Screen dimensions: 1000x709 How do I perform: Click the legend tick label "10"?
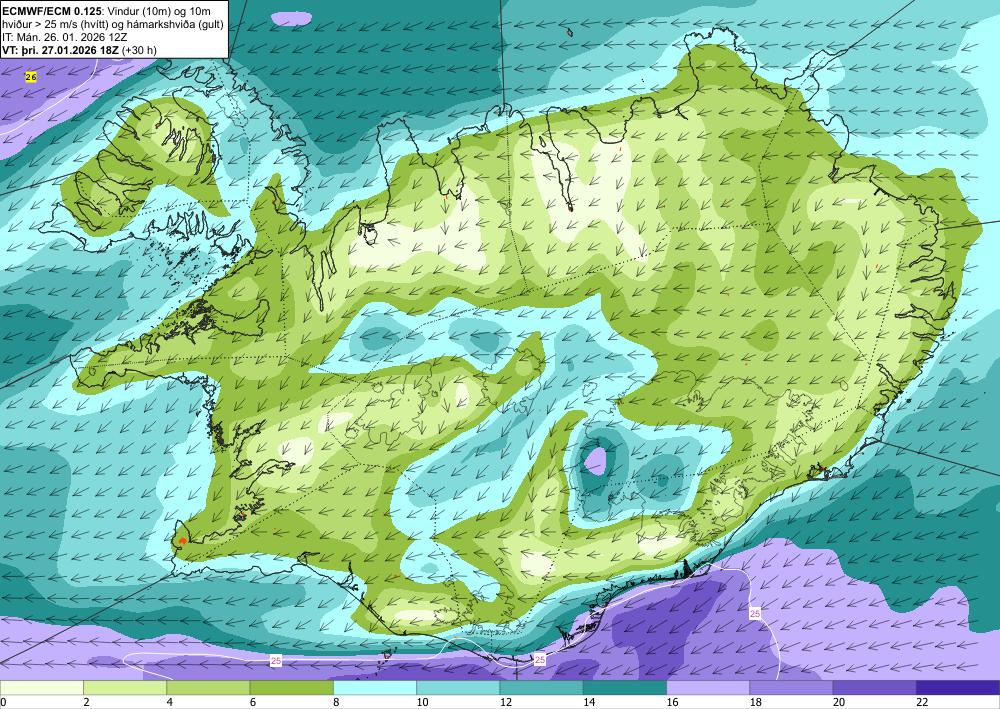[x=422, y=703]
